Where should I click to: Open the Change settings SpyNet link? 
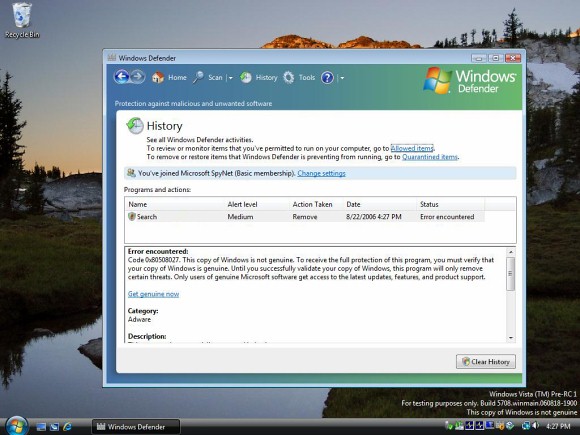321,173
